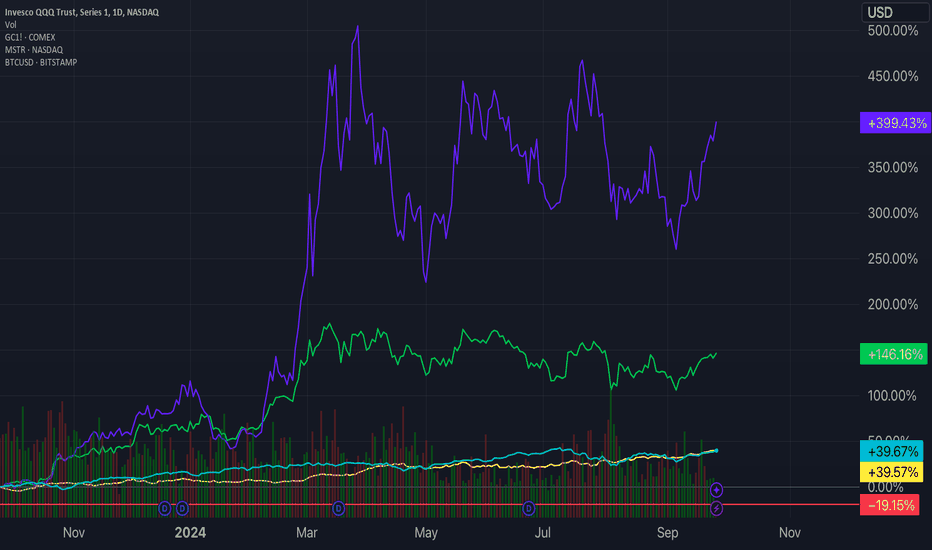This screenshot has width=932, height=550.
Task: Click the 2024 label on time axis
Action: [x=190, y=532]
